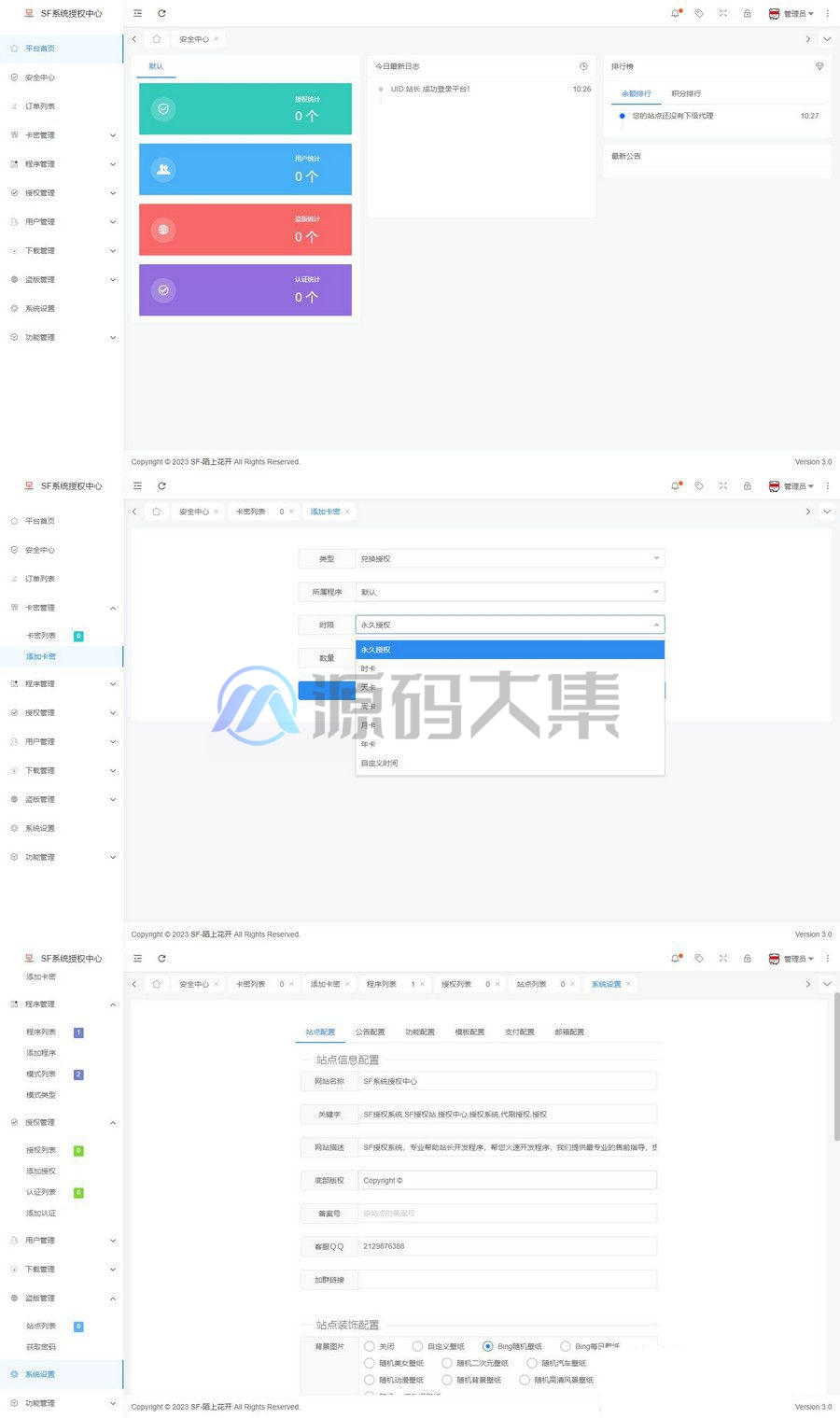
Task: Click the lock-screen icon in the 添加卡密 screenshot header
Action: (x=747, y=485)
